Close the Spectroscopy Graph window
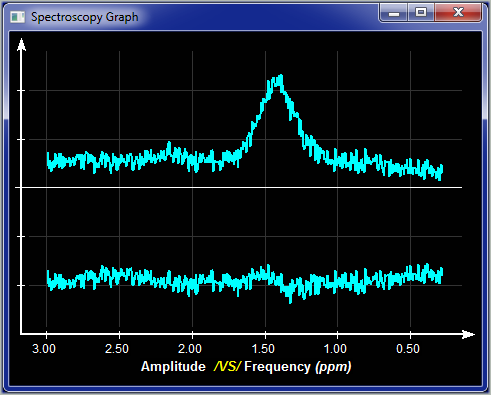The image size is (491, 395). coord(458,13)
